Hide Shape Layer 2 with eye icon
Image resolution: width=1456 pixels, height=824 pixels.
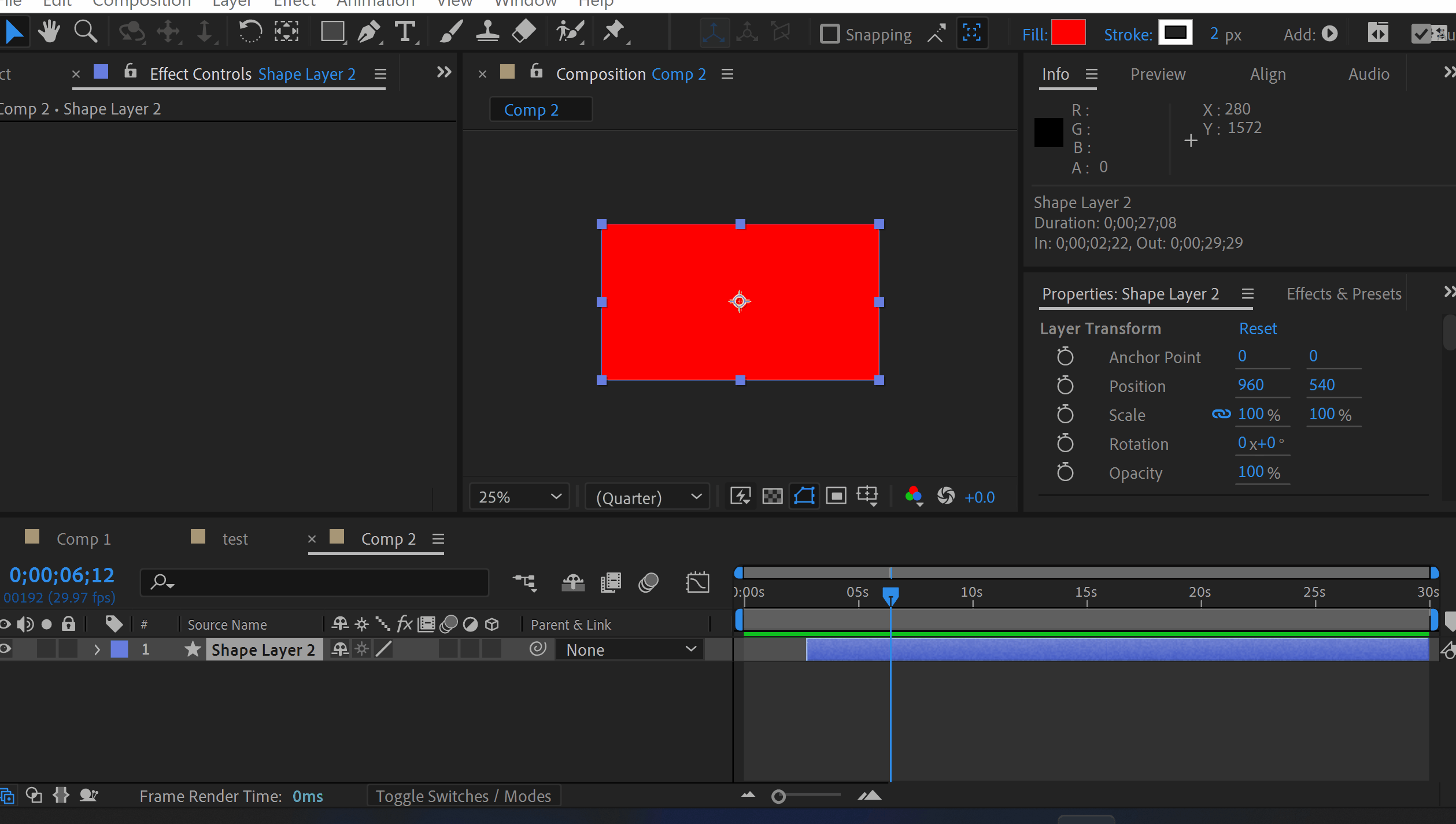[x=6, y=649]
